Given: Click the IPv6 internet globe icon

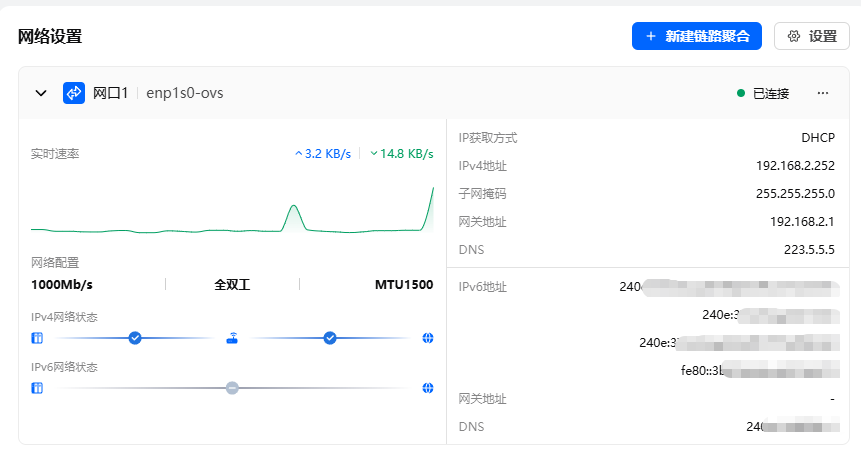Looking at the screenshot, I should tap(428, 388).
